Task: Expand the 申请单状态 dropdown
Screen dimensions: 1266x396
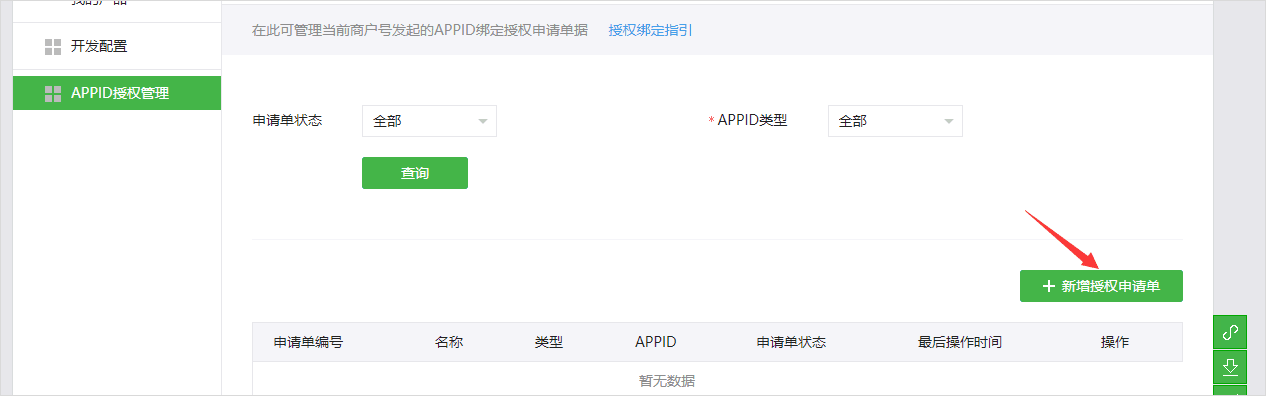Action: point(429,121)
